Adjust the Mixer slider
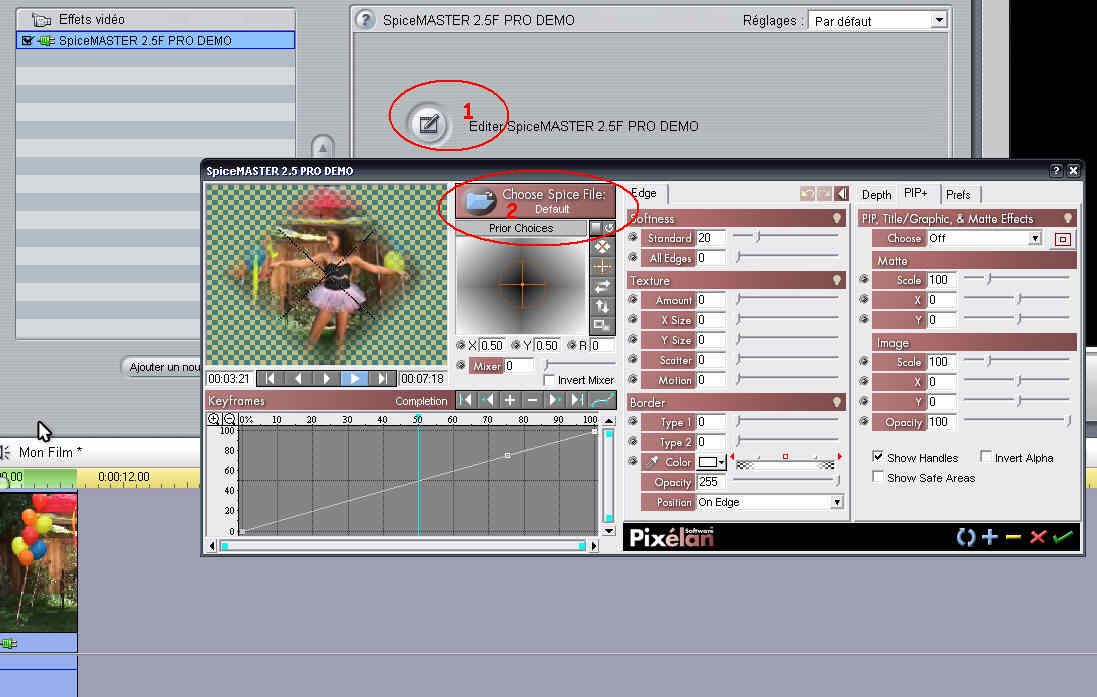This screenshot has width=1097, height=697. click(581, 365)
